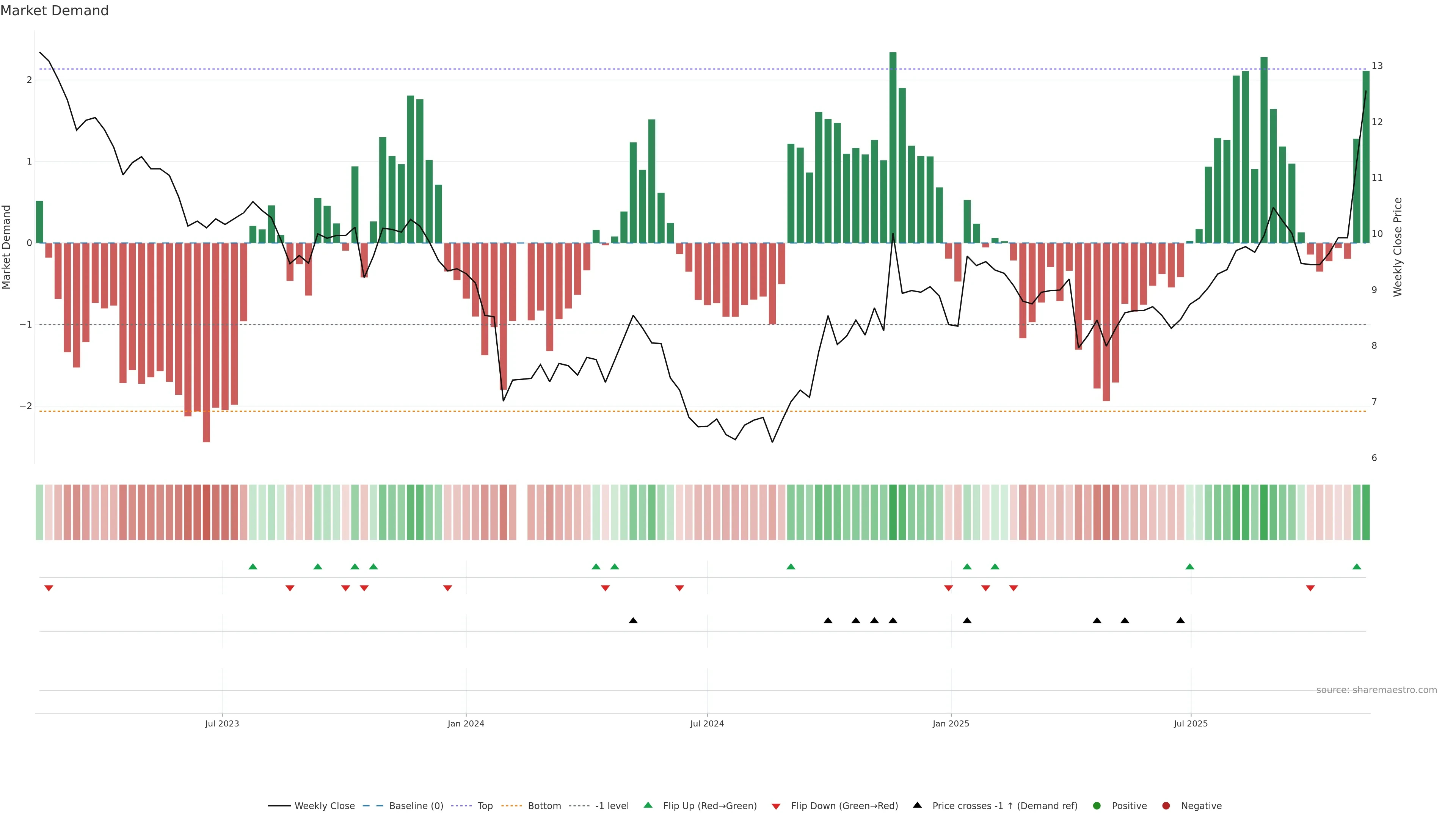Viewport: 1456px width, 819px height.
Task: Click the Weekly Close Price axis title
Action: [x=1398, y=247]
